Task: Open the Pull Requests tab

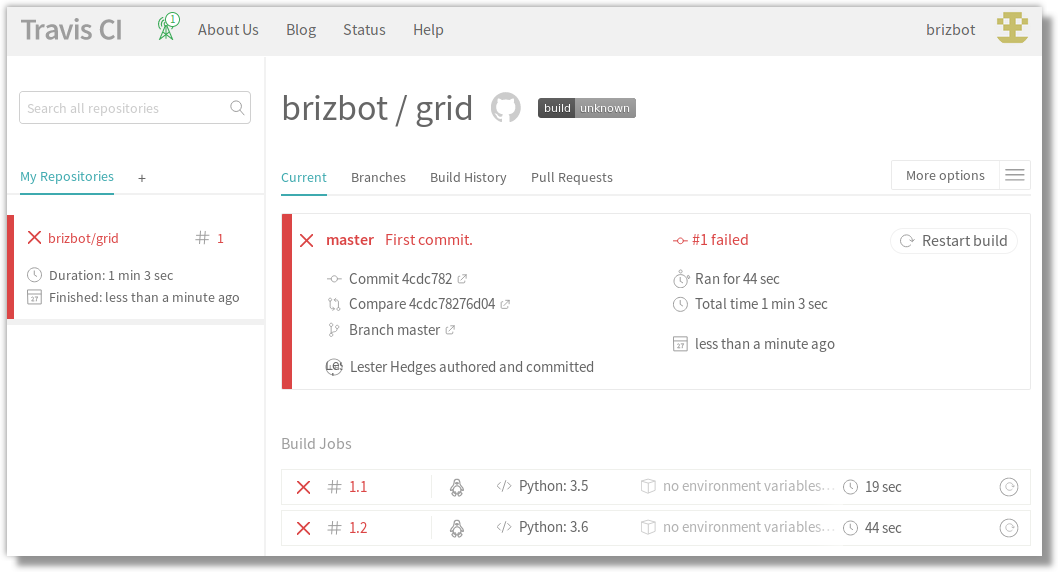Action: (x=571, y=177)
